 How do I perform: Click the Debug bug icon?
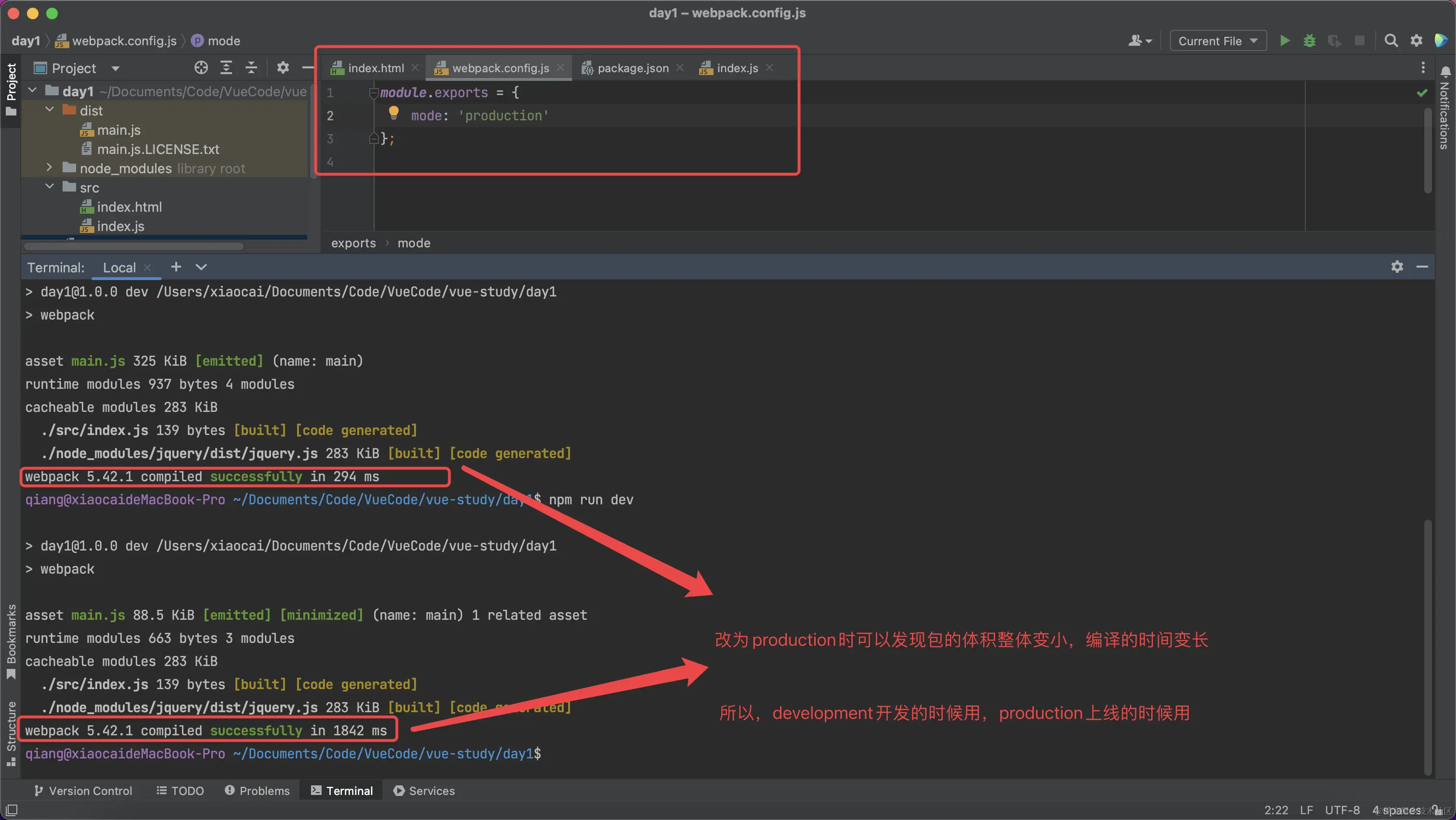tap(1309, 40)
